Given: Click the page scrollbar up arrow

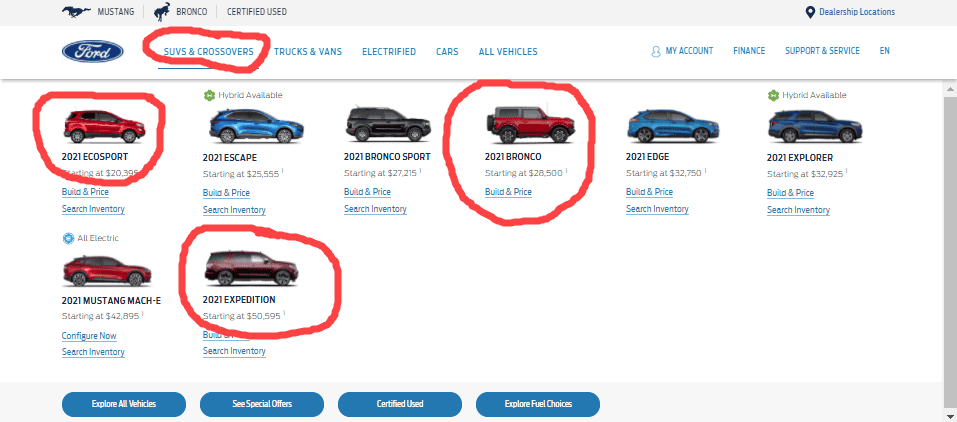Looking at the screenshot, I should (951, 89).
